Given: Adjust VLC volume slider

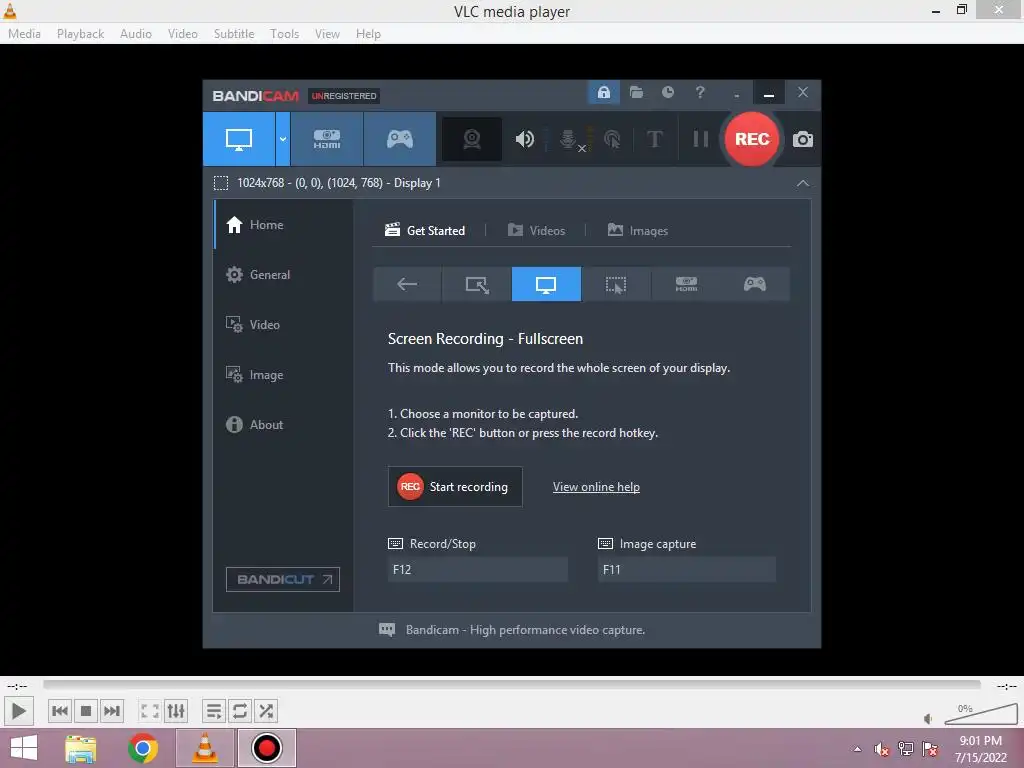Looking at the screenshot, I should tap(981, 714).
